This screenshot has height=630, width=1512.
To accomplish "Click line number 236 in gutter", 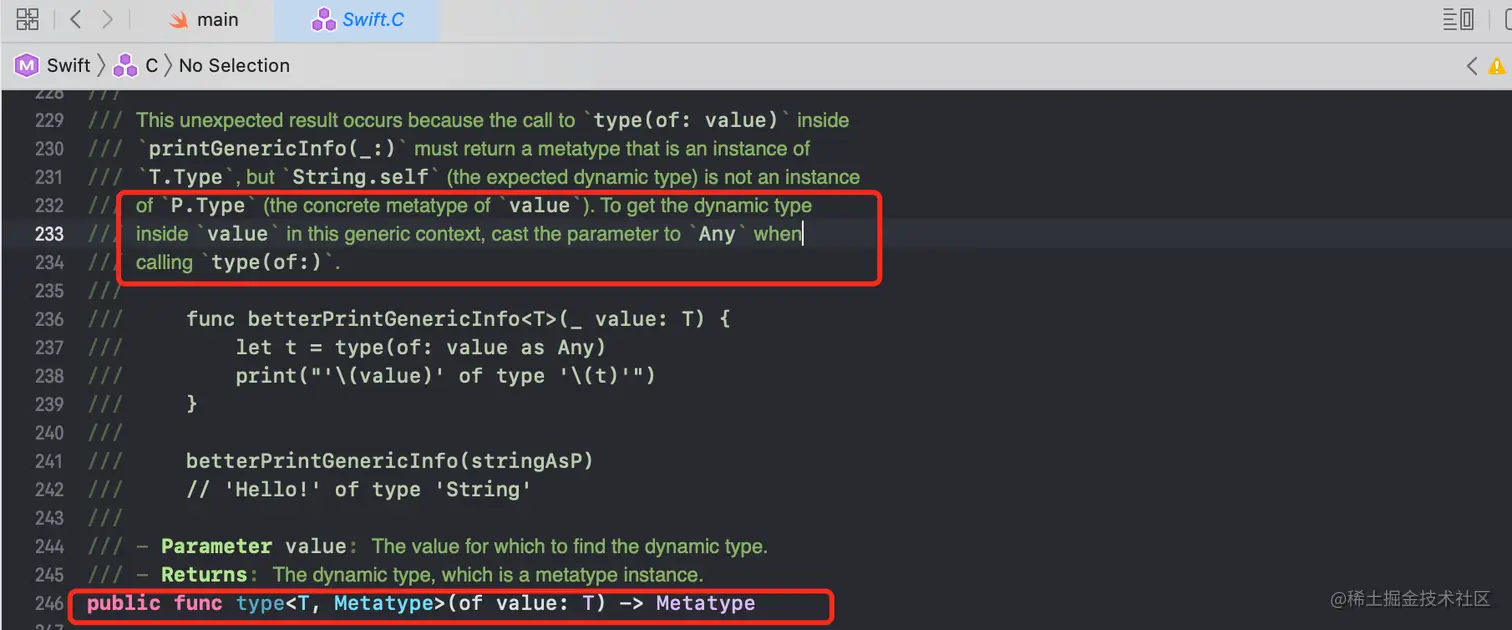I will 49,319.
